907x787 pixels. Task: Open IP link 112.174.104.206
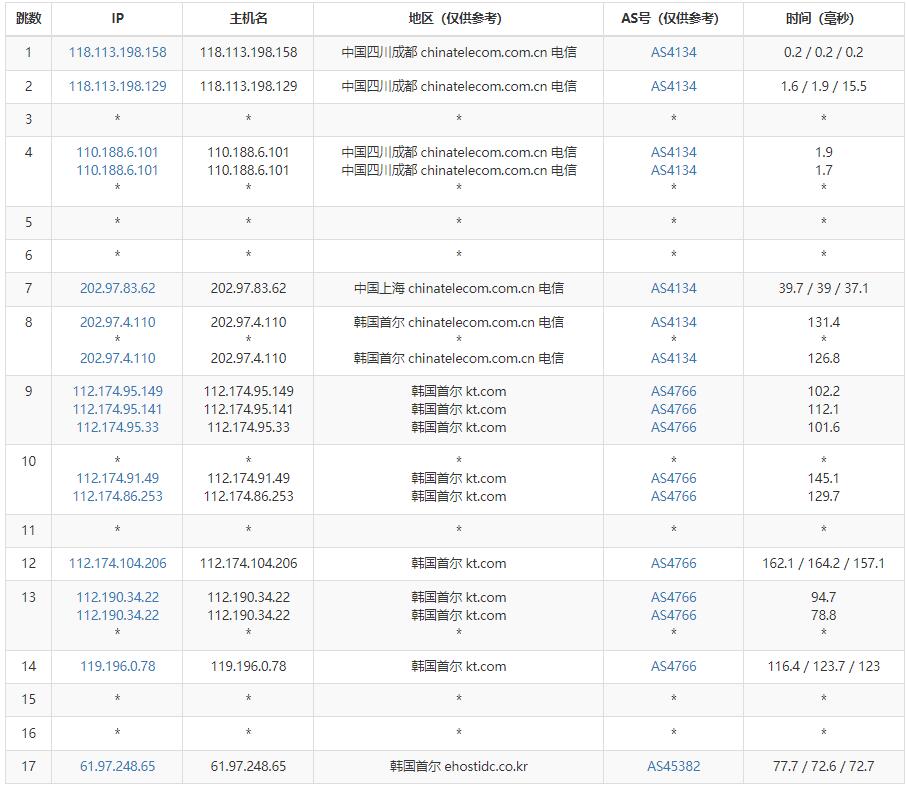pos(117,563)
